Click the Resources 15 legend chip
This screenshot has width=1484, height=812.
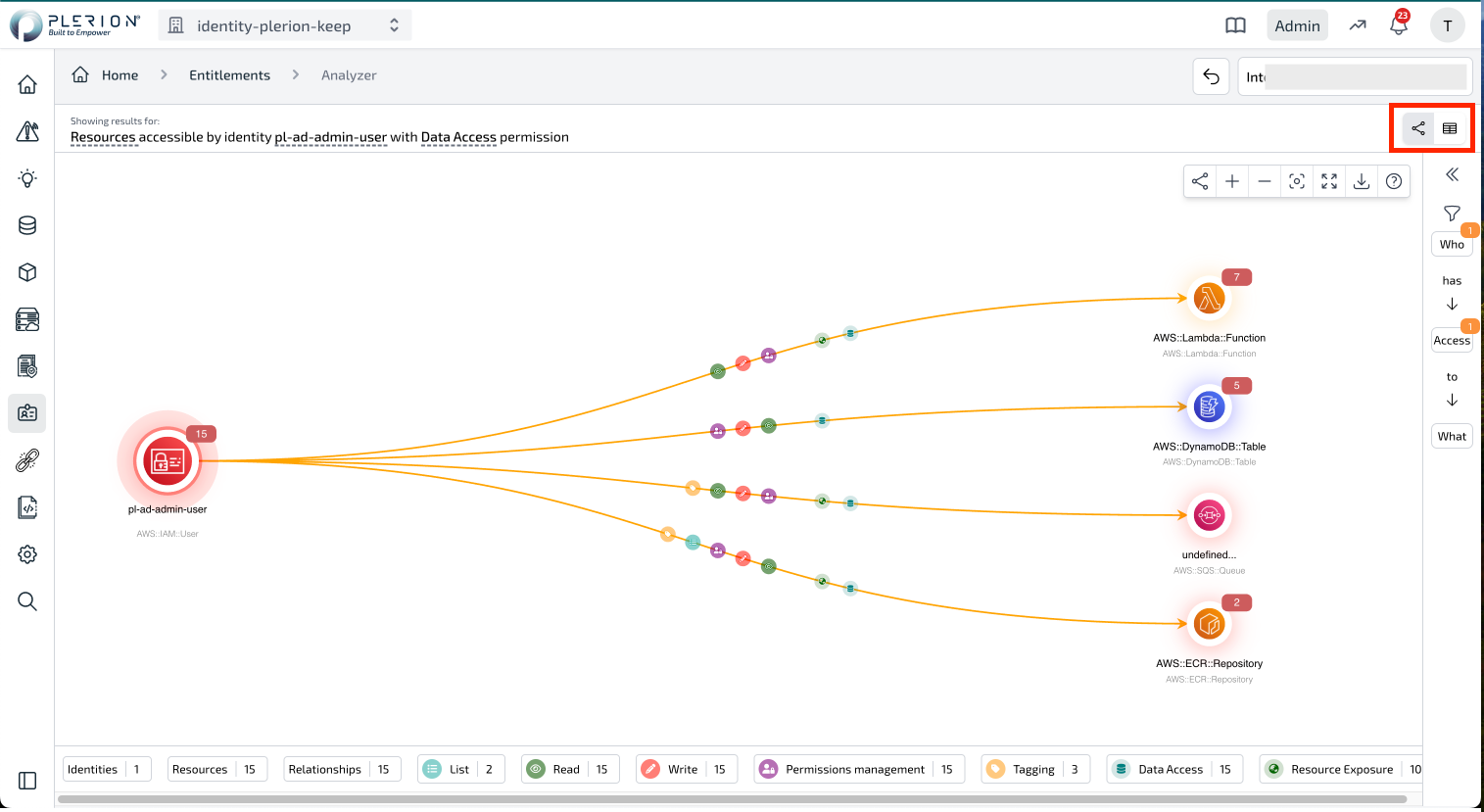[216, 769]
